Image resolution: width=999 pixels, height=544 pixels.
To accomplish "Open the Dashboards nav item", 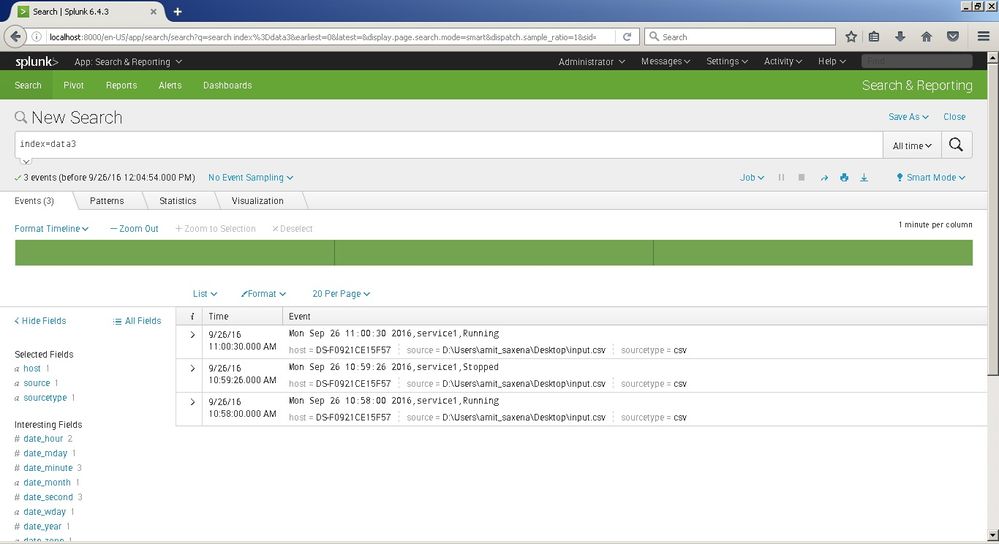I will click(x=227, y=86).
